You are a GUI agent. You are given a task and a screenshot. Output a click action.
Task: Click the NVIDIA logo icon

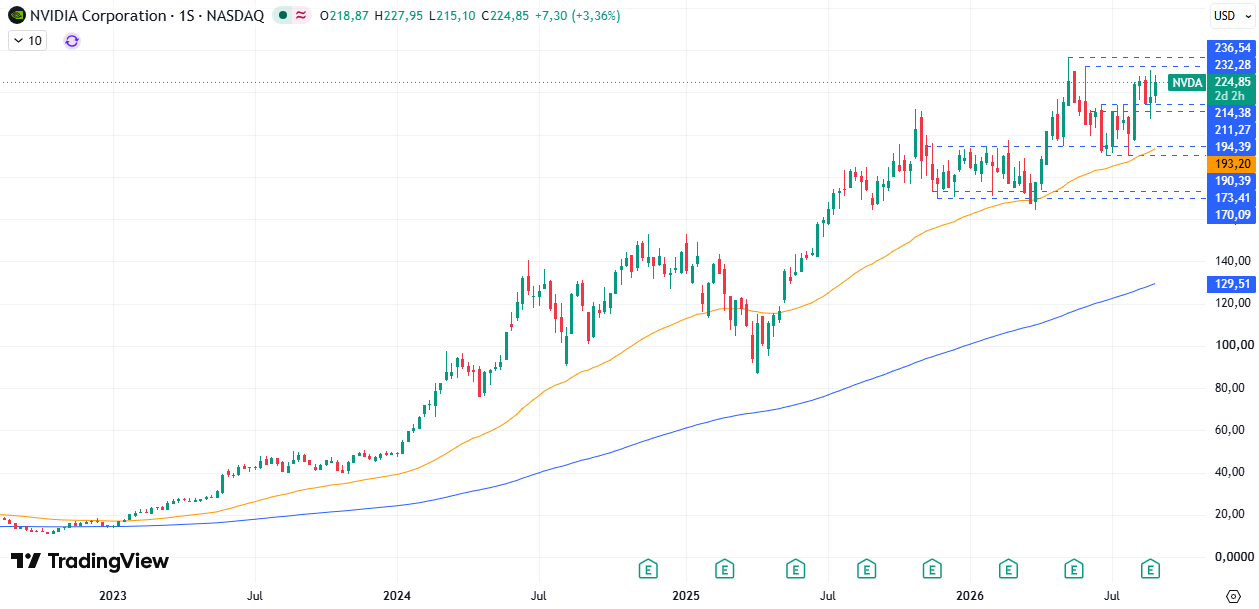17,15
